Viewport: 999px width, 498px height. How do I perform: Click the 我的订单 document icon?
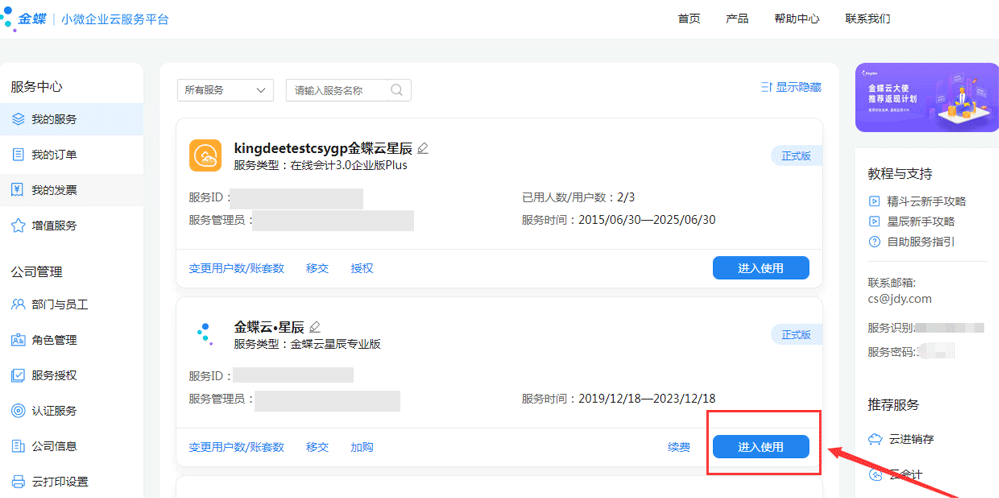coord(18,154)
